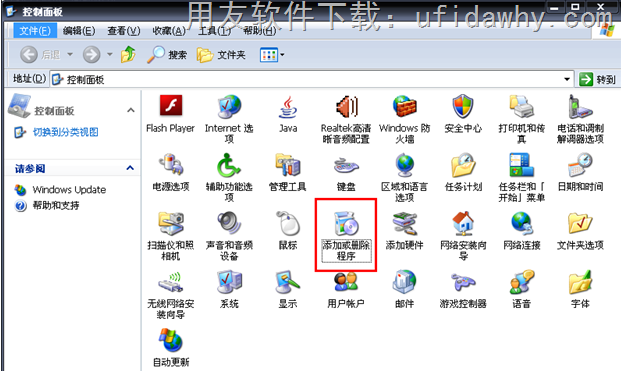Viewport: 621px width, 371px height.
Task: Open 声音和音频设备 speaker icon
Action: pyautogui.click(x=229, y=223)
